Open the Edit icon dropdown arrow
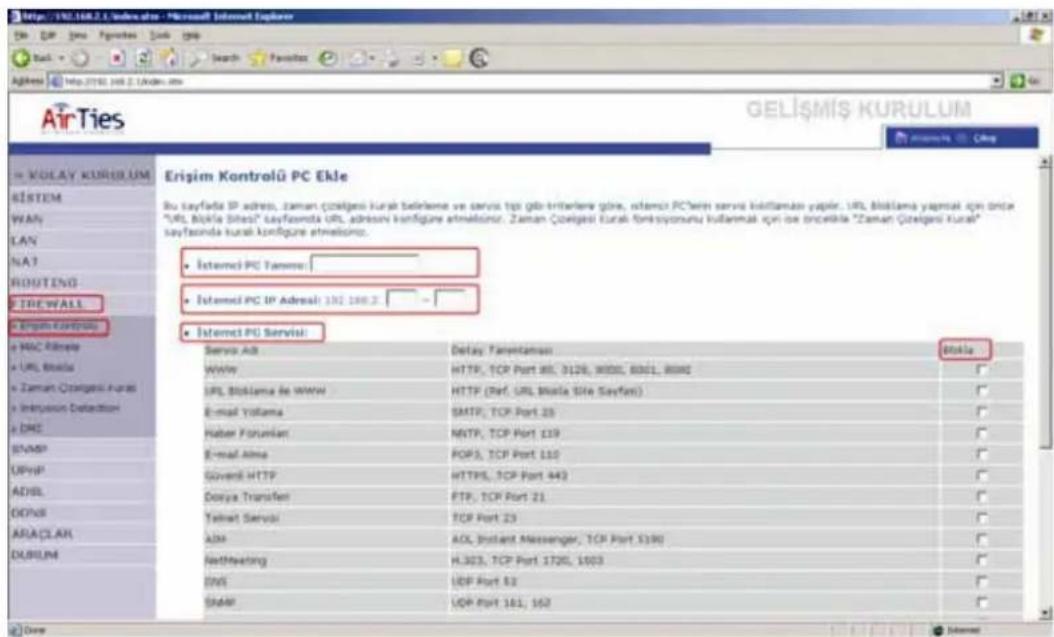This screenshot has height=637, width=1054. [x=433, y=58]
